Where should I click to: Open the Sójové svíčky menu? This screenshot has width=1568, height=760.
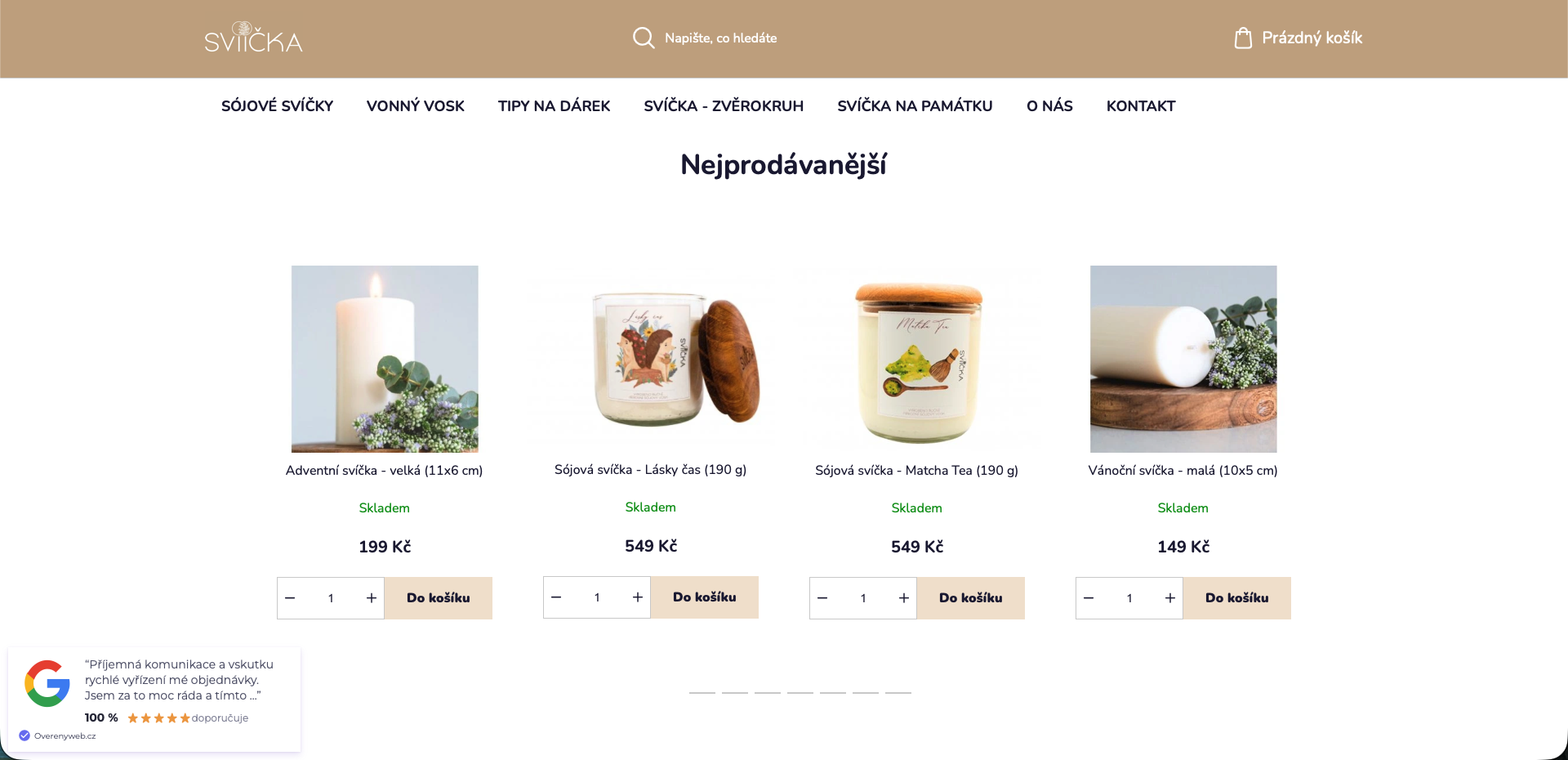tap(277, 106)
